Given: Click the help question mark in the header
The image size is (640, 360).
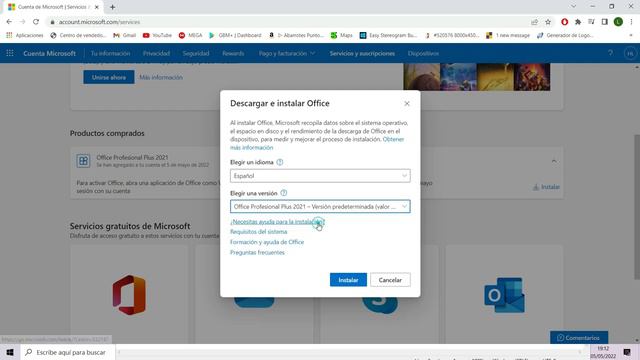Looking at the screenshot, I should click(x=610, y=53).
